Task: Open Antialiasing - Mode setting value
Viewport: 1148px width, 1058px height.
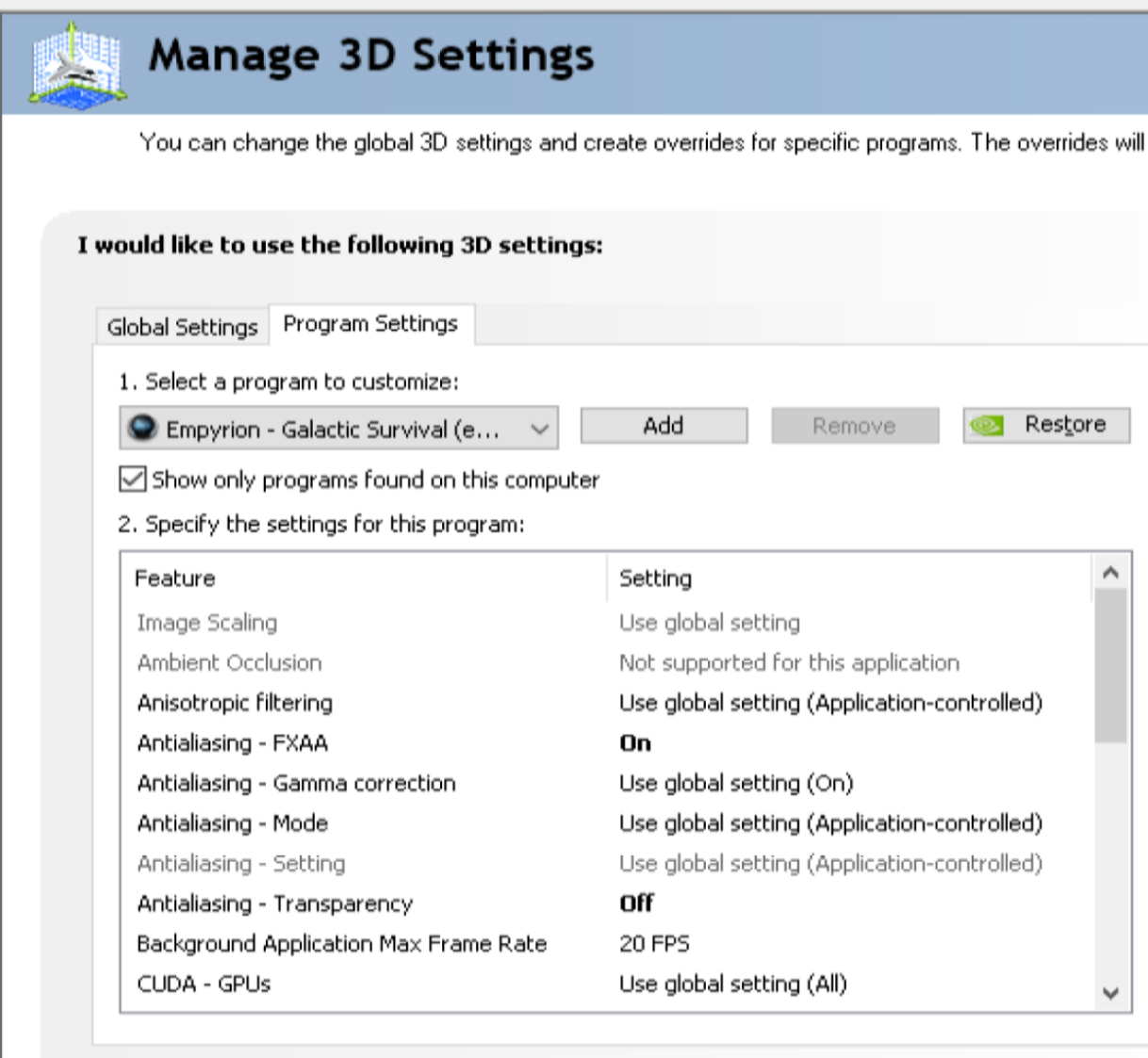Action: click(x=829, y=823)
